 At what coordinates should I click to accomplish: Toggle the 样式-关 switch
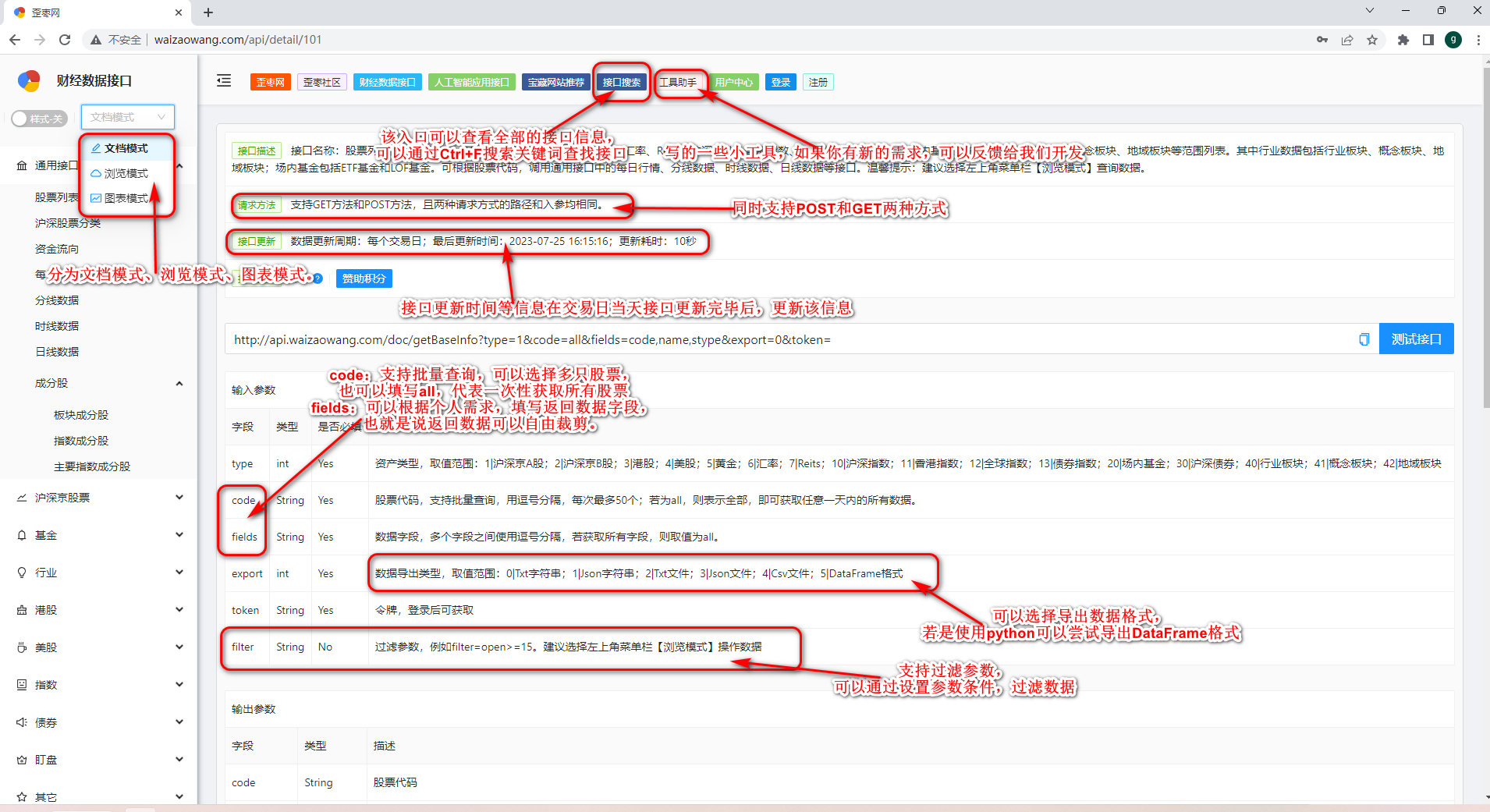click(39, 119)
